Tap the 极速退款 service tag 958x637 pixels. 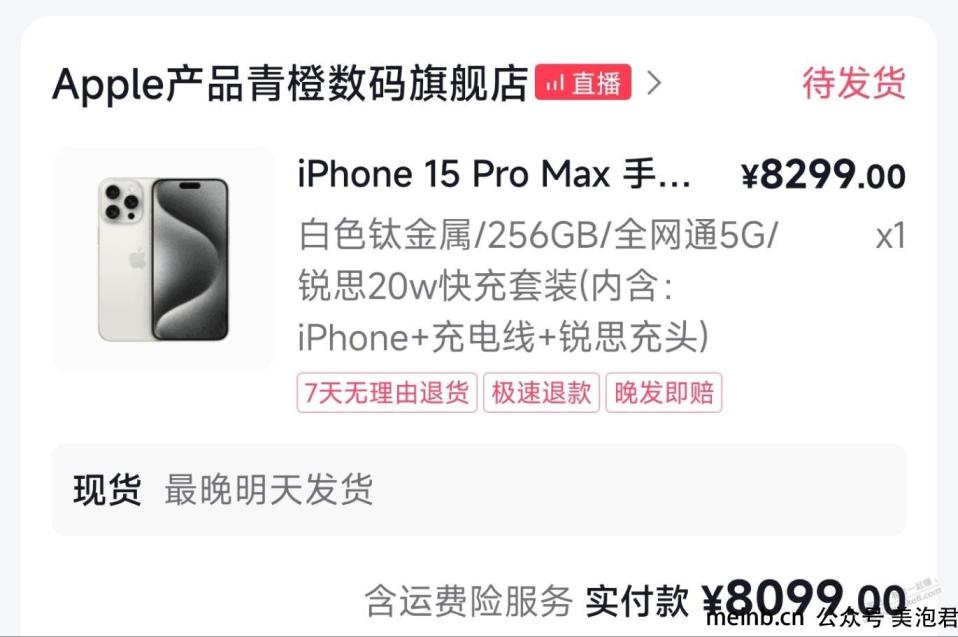[541, 393]
